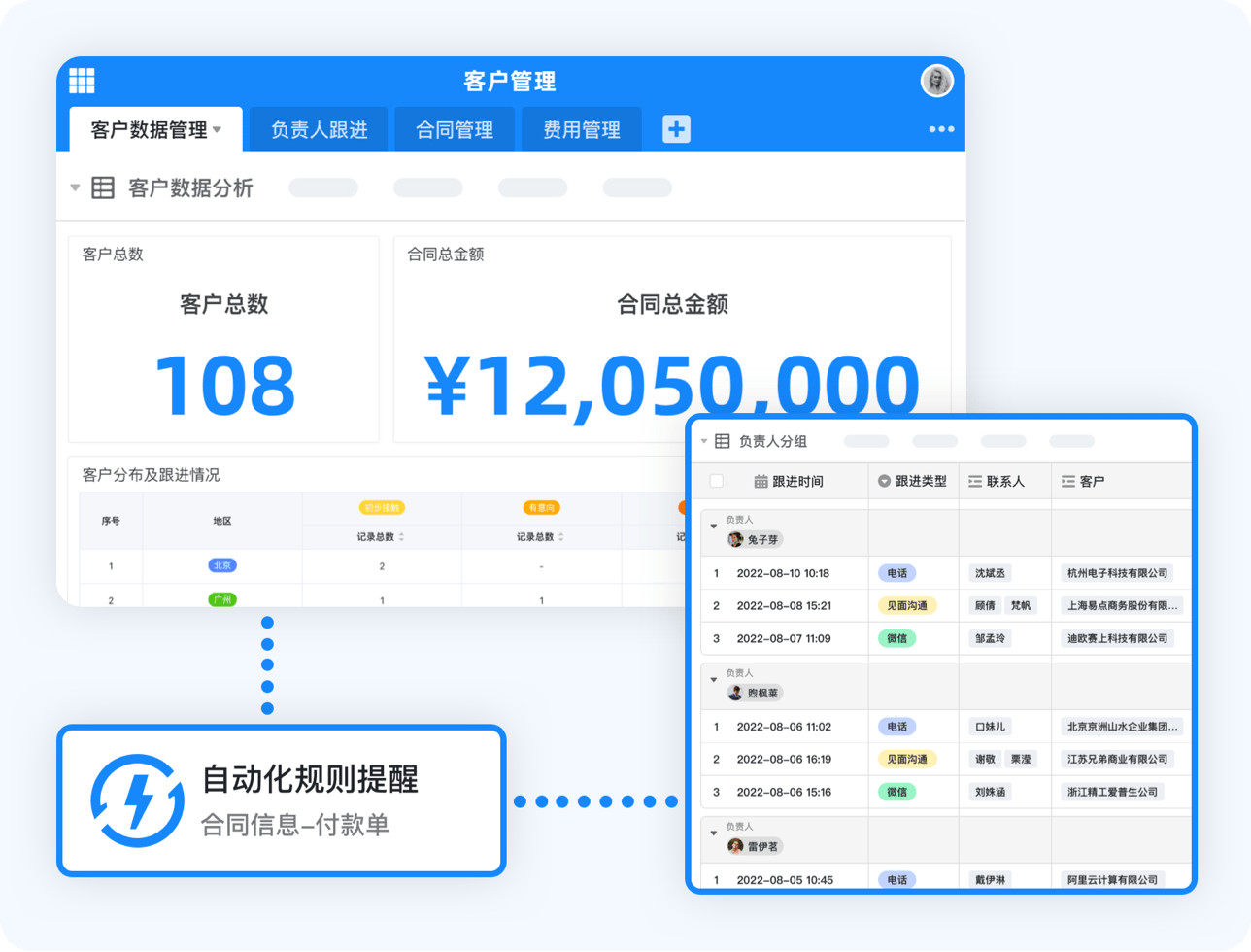Sort 初步接触 记录总数 column
Image resolution: width=1251 pixels, height=952 pixels.
coord(401,537)
